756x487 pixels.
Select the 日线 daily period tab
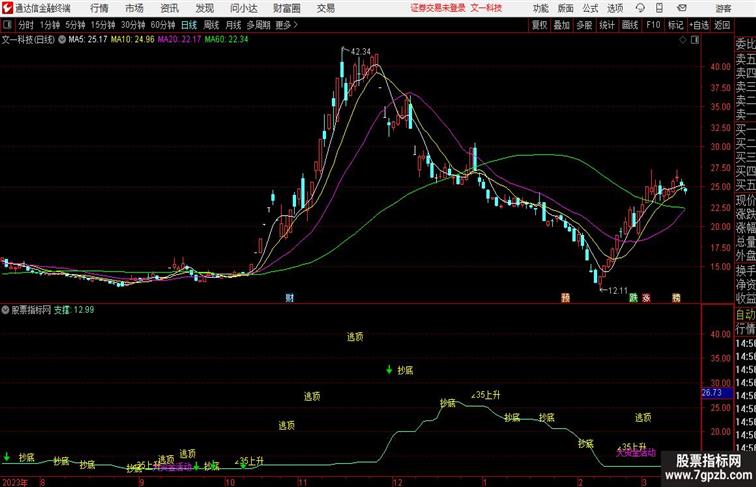pyautogui.click(x=189, y=25)
